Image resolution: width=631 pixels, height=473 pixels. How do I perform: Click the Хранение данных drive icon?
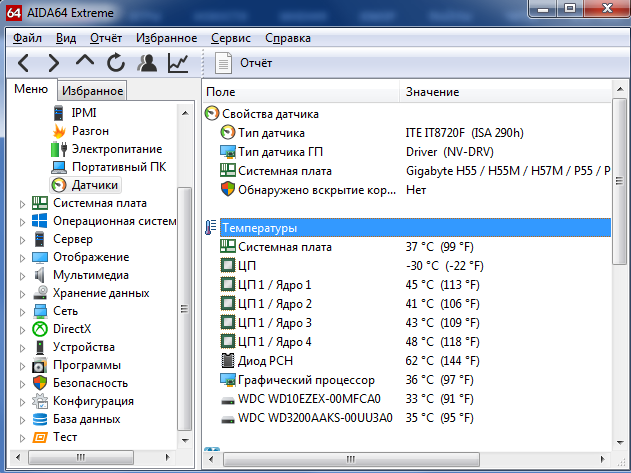click(x=40, y=293)
